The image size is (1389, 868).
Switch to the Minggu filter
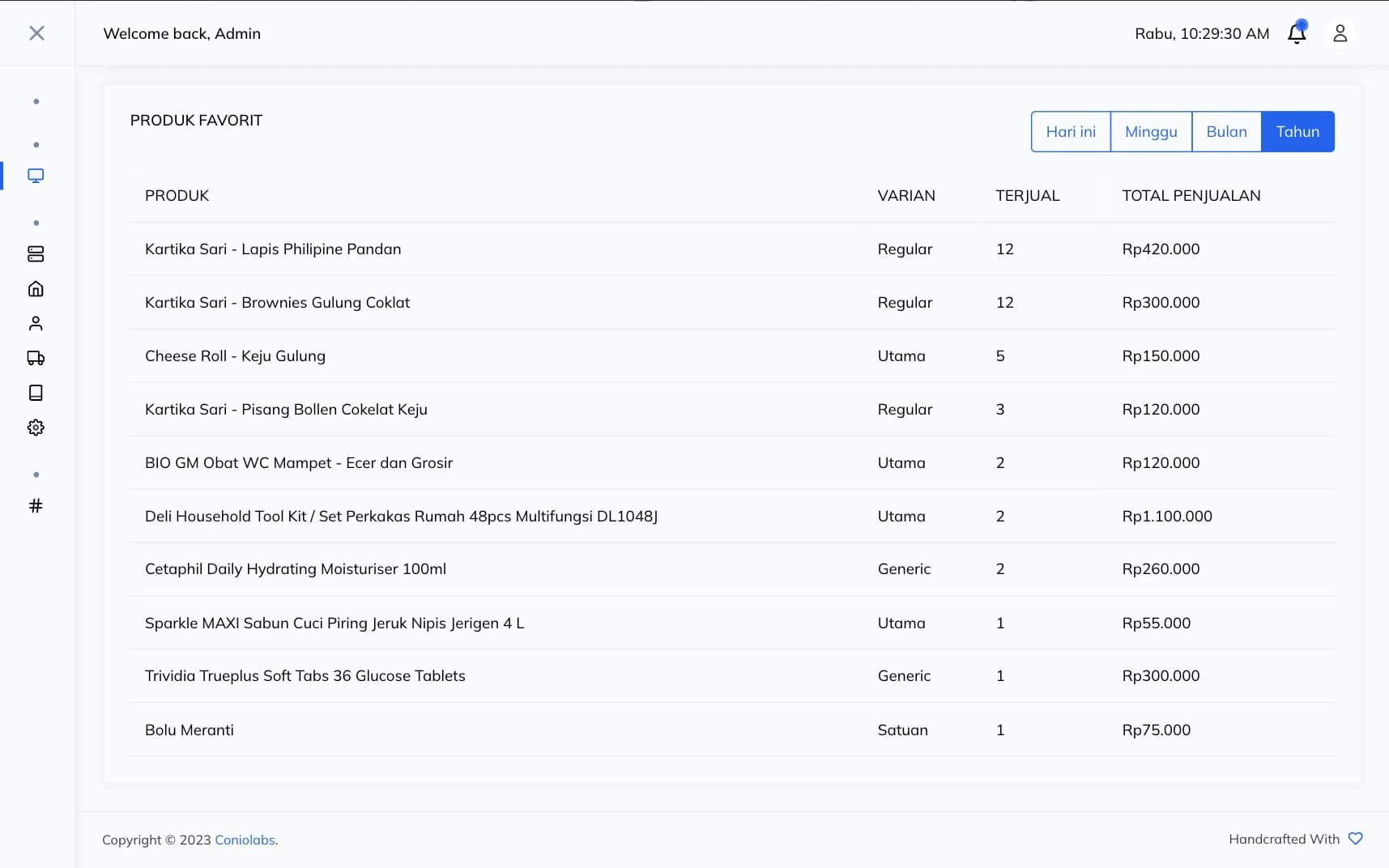1150,132
